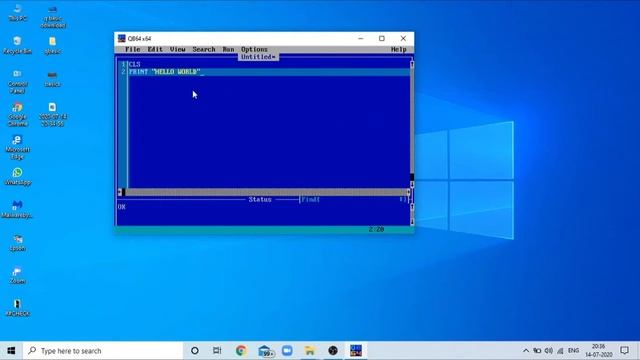Select the qbasic folder desktop icon
This screenshot has height=360, width=640.
(53, 45)
